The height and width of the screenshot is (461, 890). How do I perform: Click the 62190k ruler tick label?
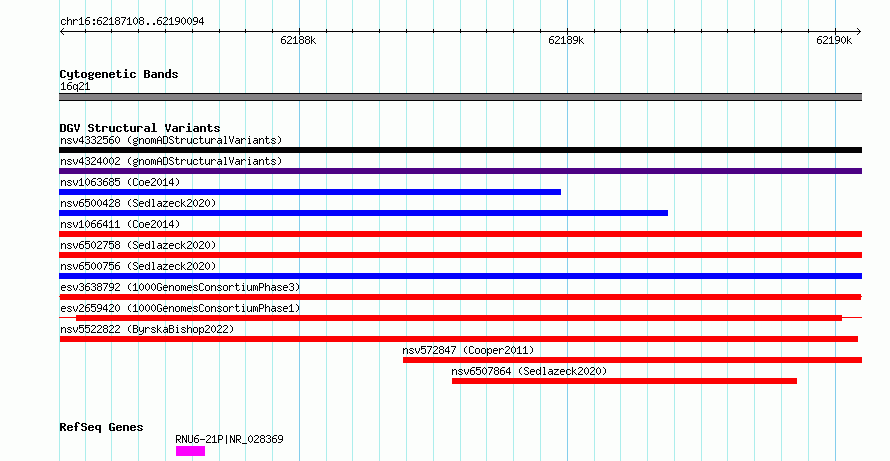point(834,40)
